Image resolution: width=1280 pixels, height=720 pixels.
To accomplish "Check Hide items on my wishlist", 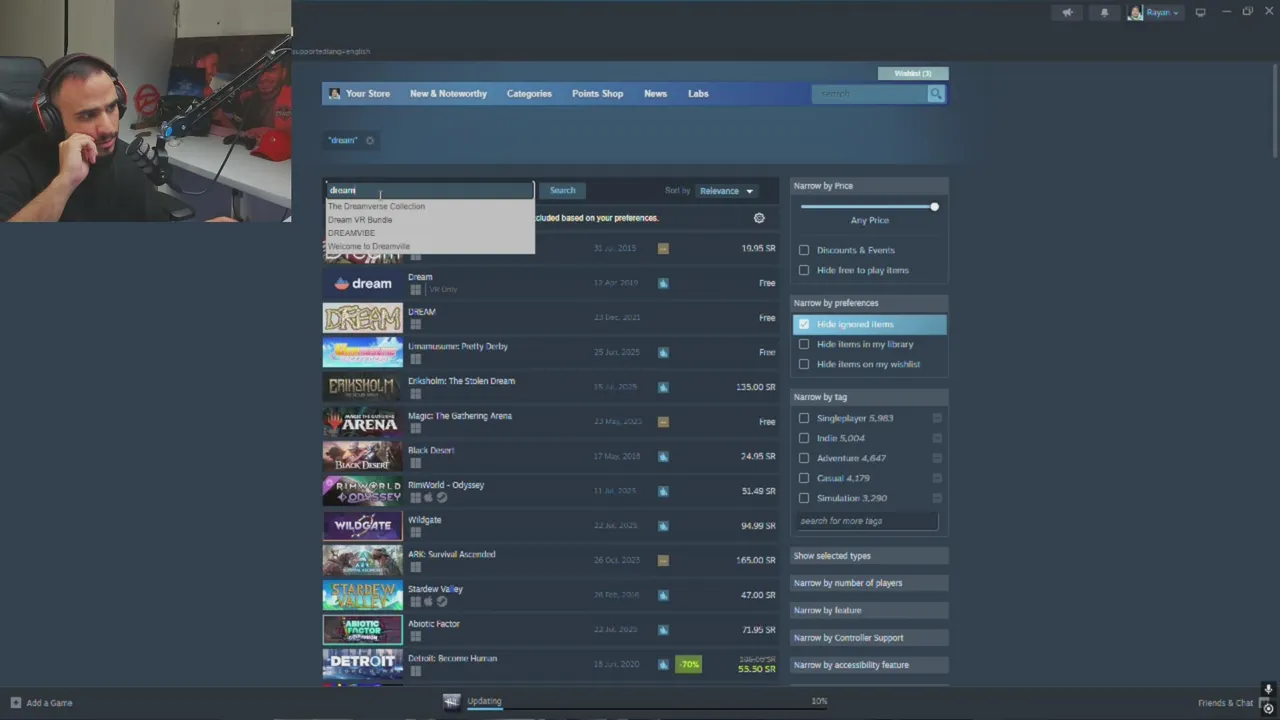I will coord(804,364).
